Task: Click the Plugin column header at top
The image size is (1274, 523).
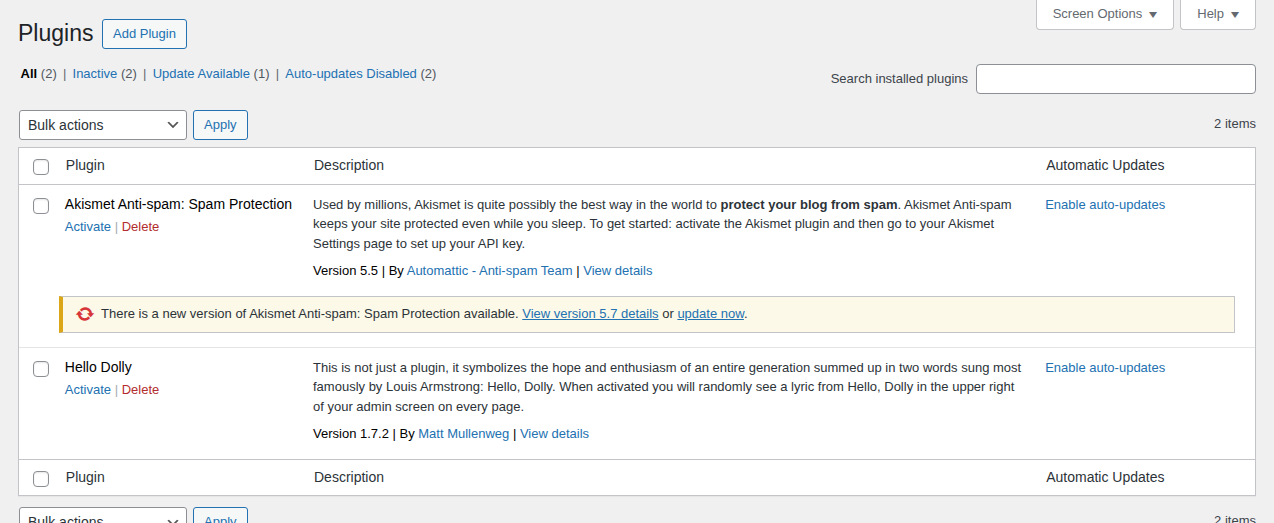Action: click(x=85, y=165)
